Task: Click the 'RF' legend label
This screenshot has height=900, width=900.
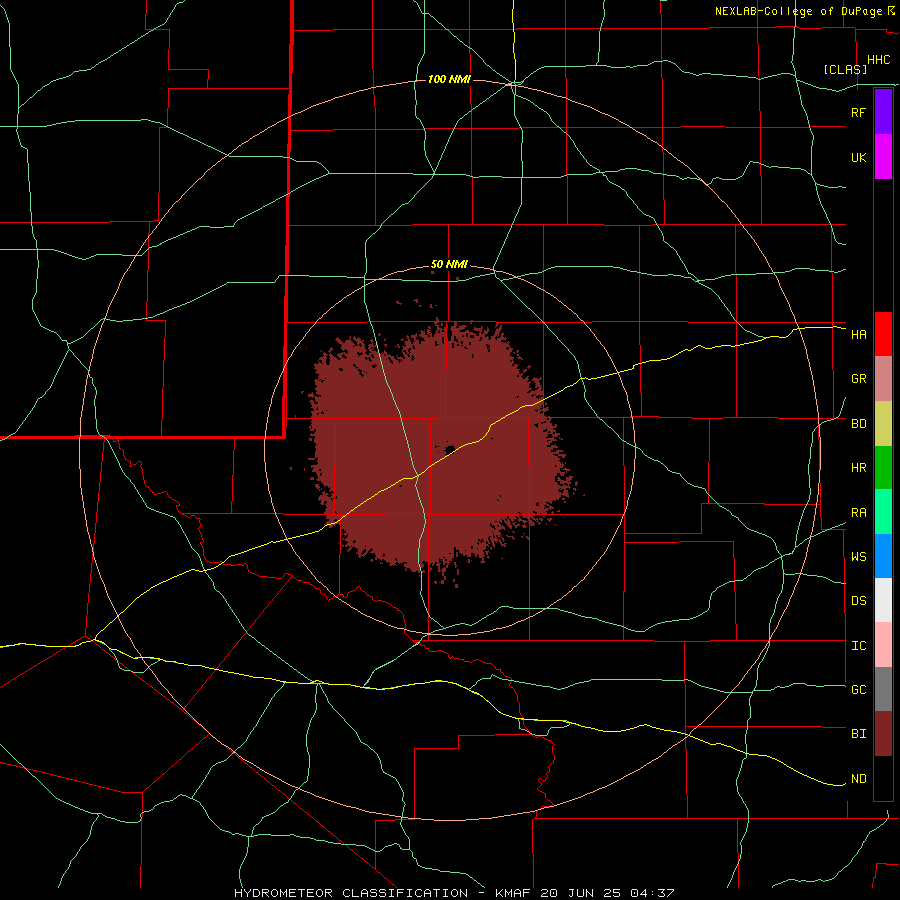Action: [x=858, y=112]
